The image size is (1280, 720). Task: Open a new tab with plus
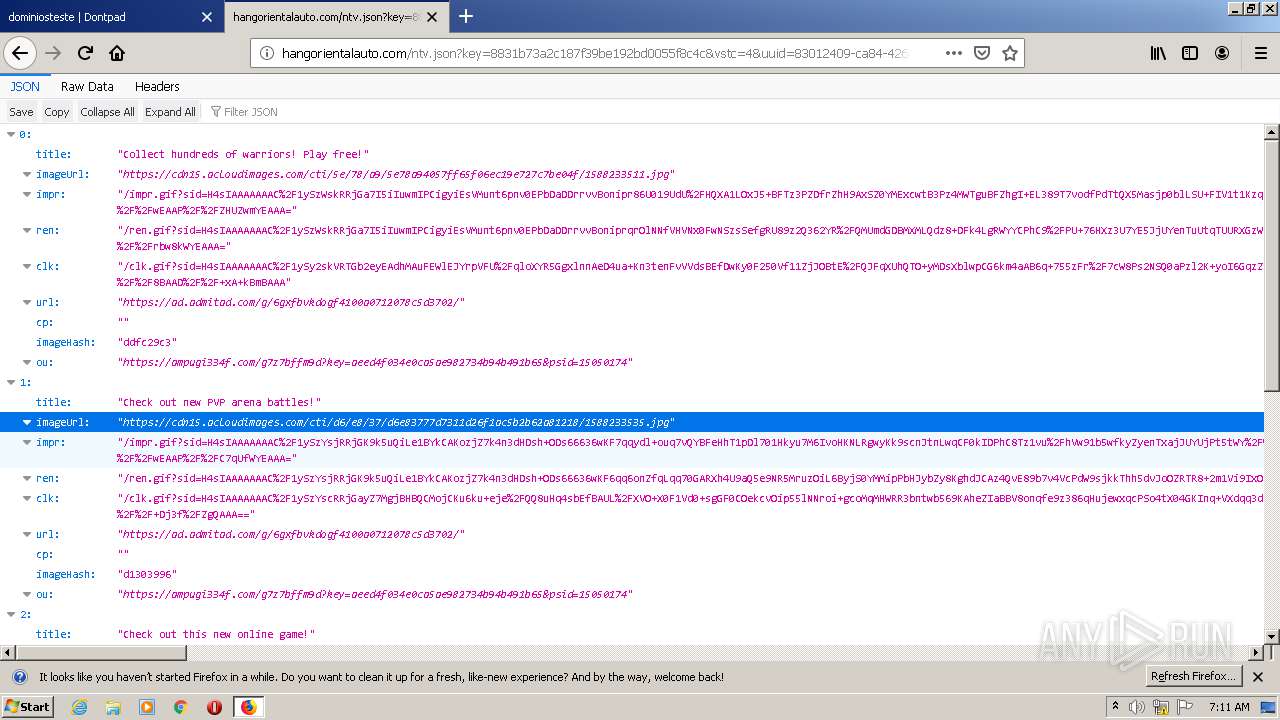pyautogui.click(x=466, y=16)
